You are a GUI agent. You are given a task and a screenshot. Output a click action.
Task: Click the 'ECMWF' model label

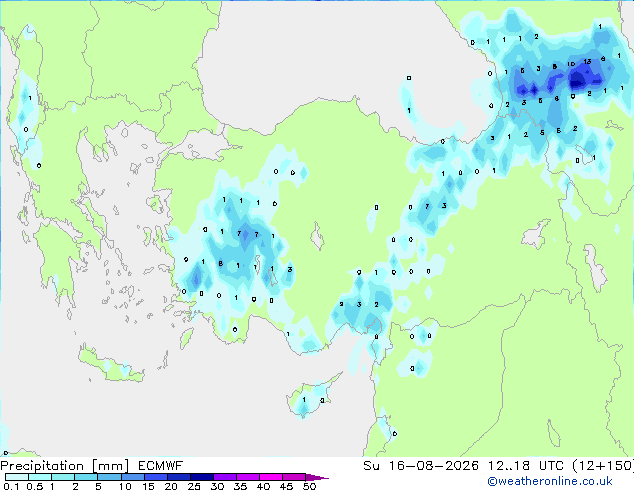[161, 466]
